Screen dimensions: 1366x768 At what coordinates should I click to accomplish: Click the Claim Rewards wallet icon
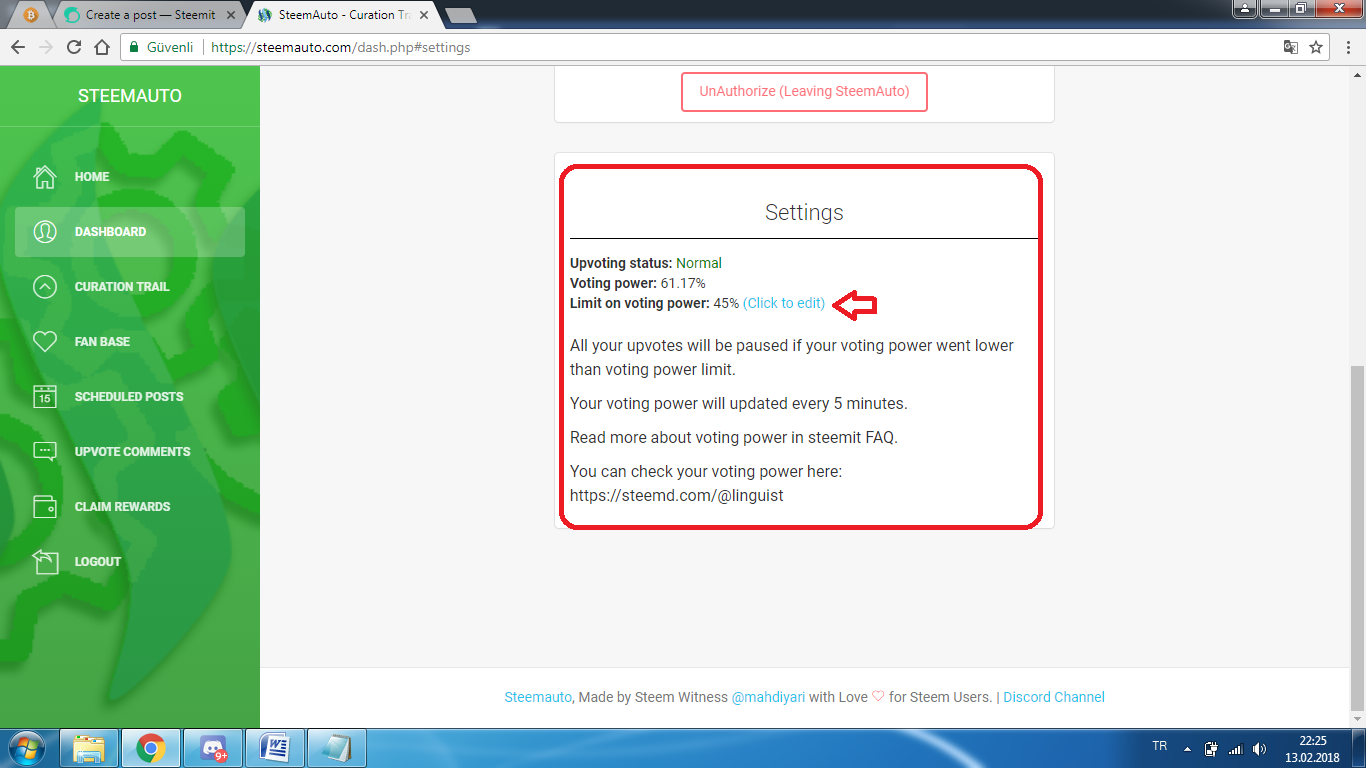click(x=45, y=507)
